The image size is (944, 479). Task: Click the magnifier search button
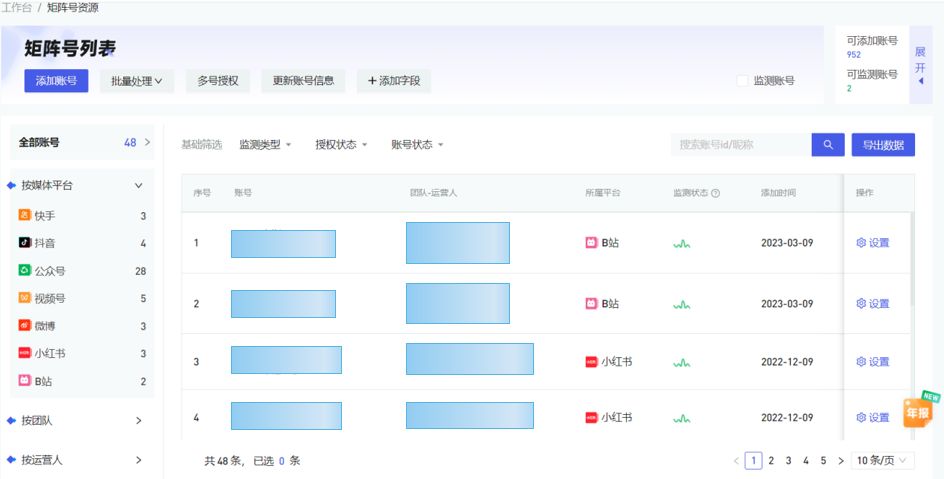coord(828,145)
